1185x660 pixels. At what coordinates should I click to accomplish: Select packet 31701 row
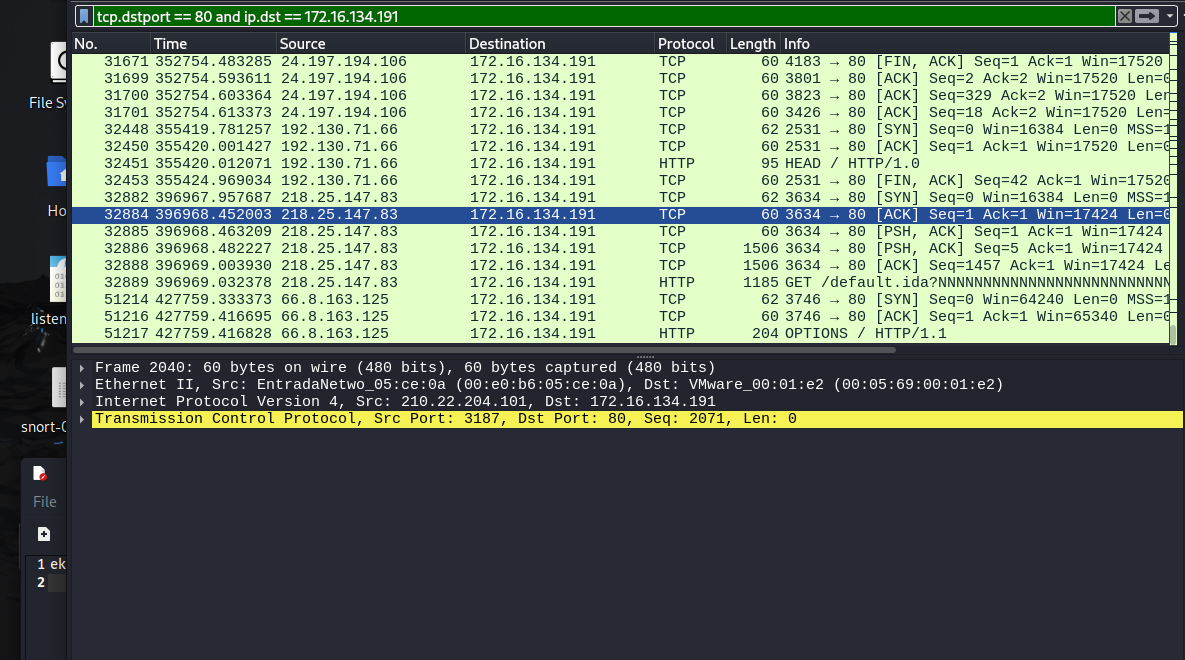pyautogui.click(x=620, y=113)
